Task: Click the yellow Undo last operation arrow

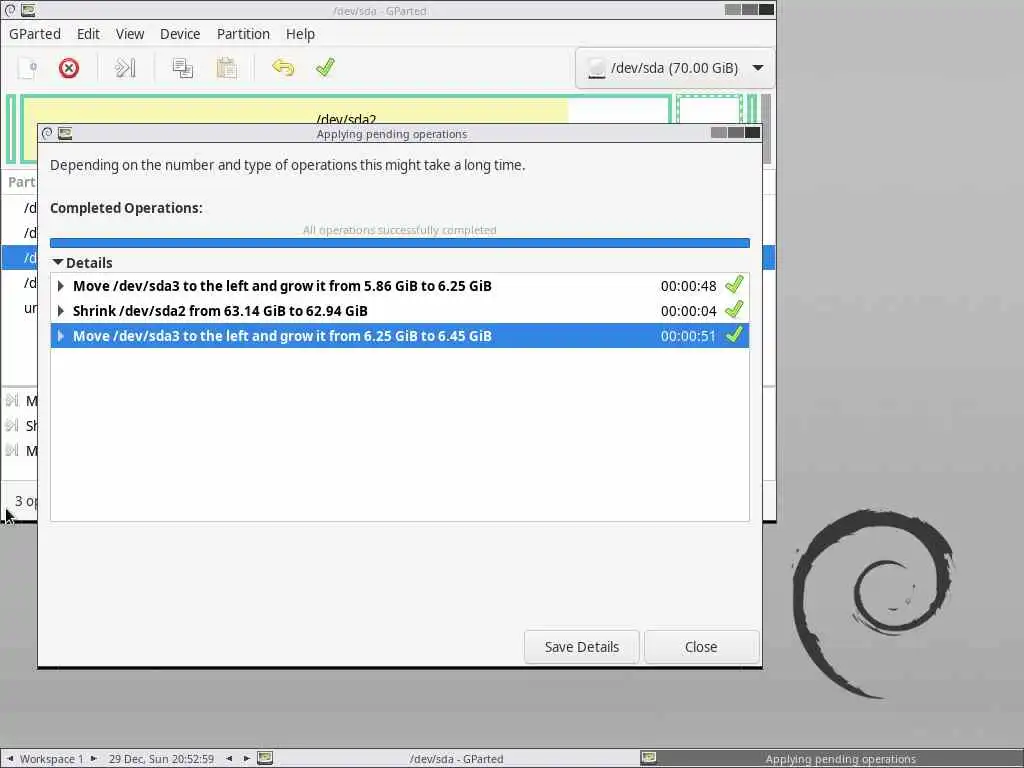Action: click(x=283, y=67)
